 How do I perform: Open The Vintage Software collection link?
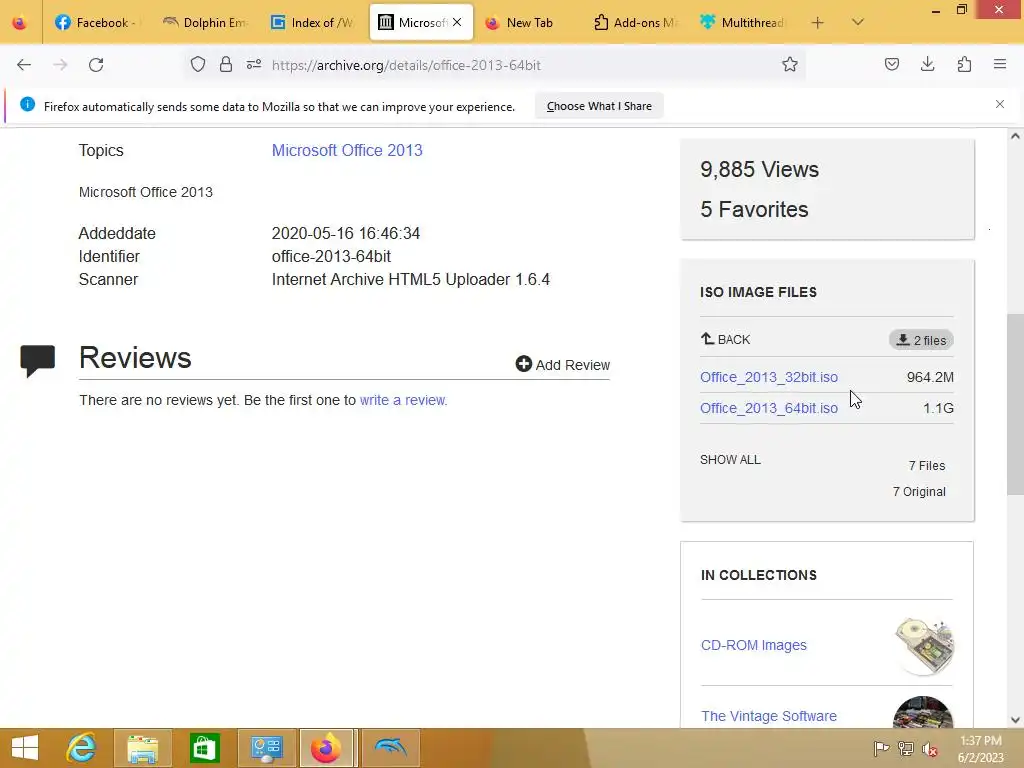tap(769, 716)
